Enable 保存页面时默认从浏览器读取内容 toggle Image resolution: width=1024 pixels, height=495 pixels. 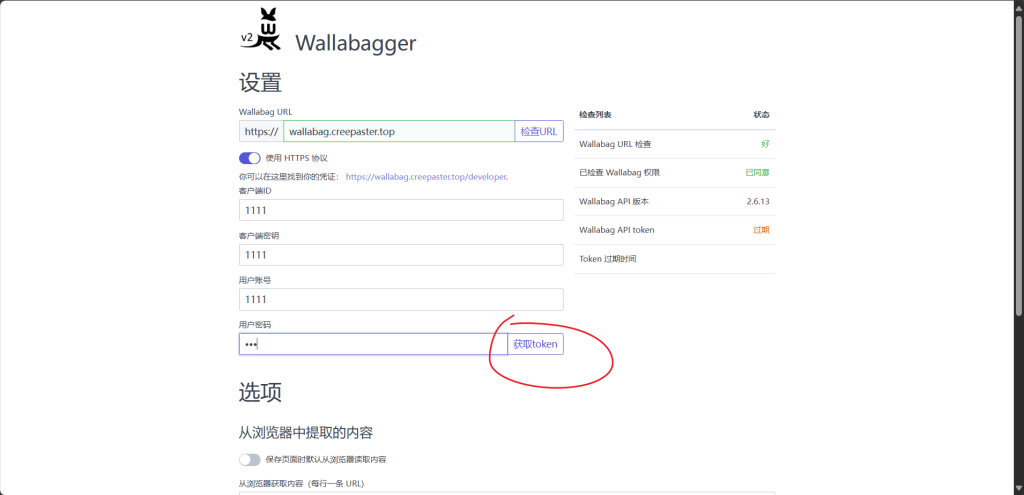click(x=249, y=460)
